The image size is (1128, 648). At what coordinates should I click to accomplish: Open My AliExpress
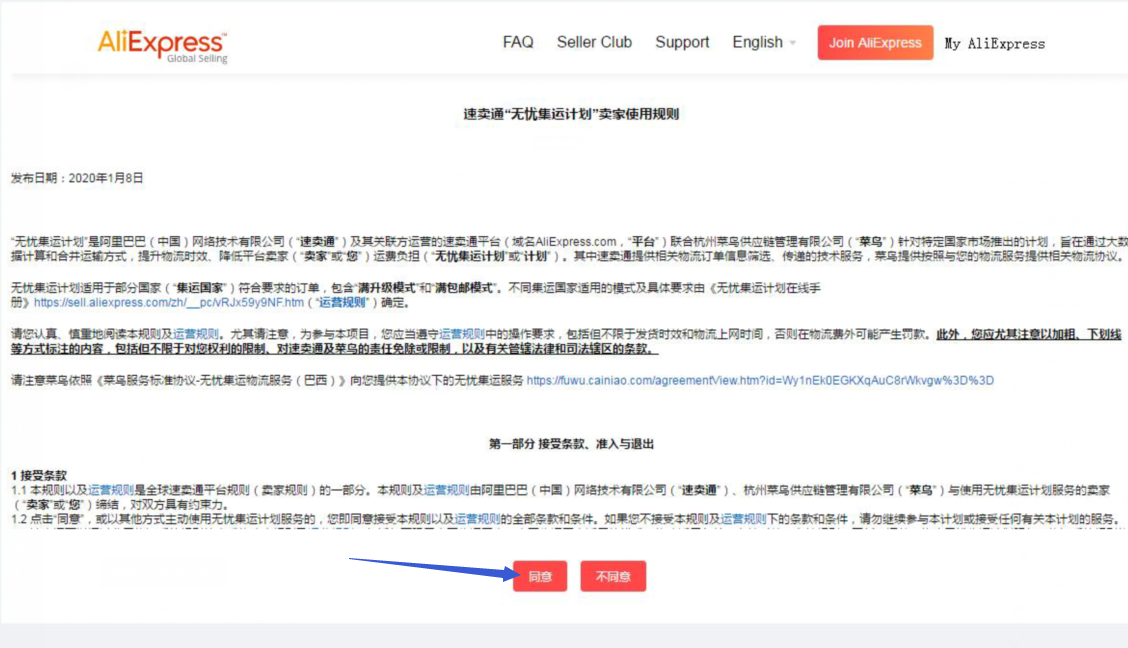pos(994,44)
